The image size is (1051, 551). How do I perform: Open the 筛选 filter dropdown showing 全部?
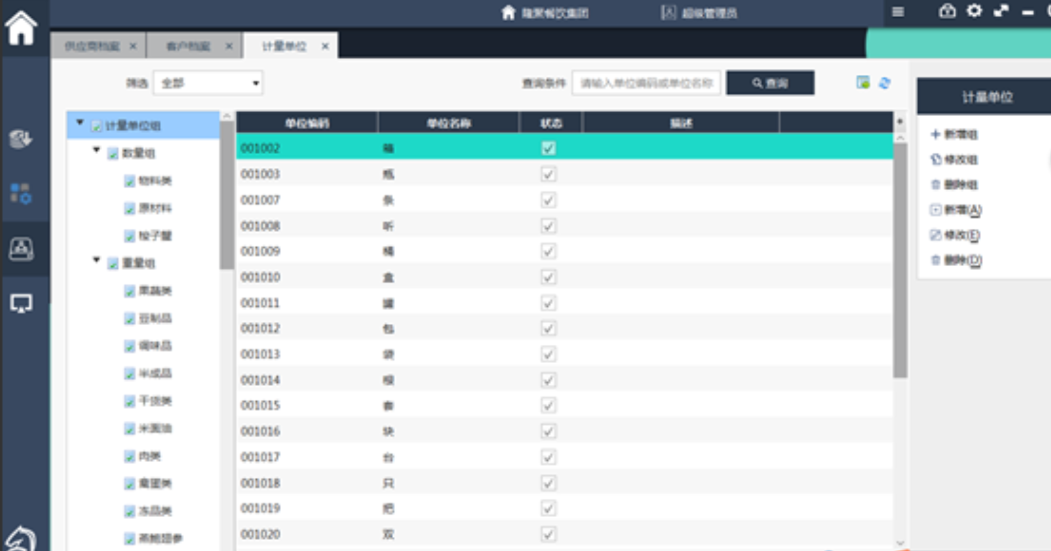pos(208,84)
